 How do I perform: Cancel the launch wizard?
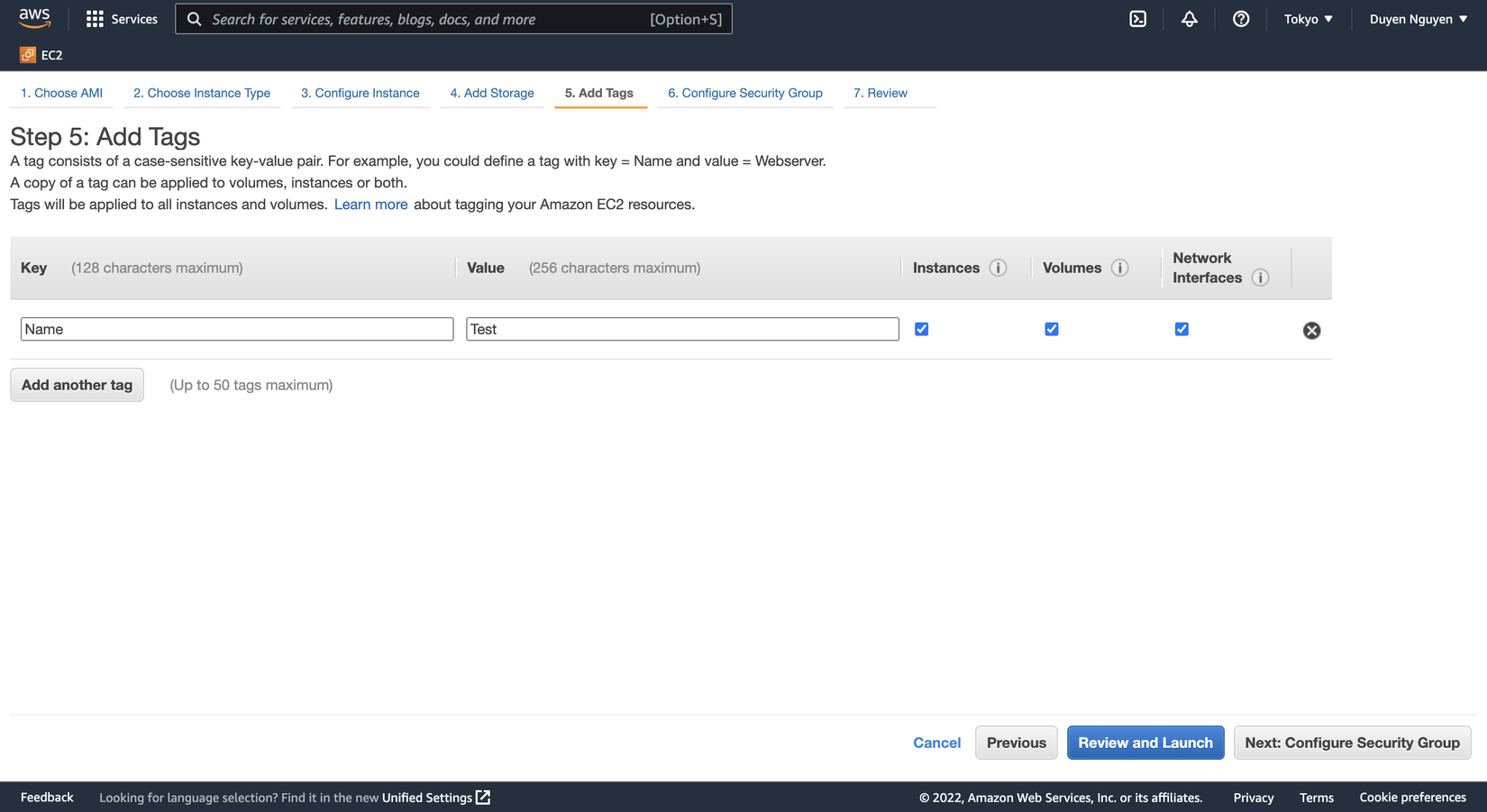pos(937,743)
